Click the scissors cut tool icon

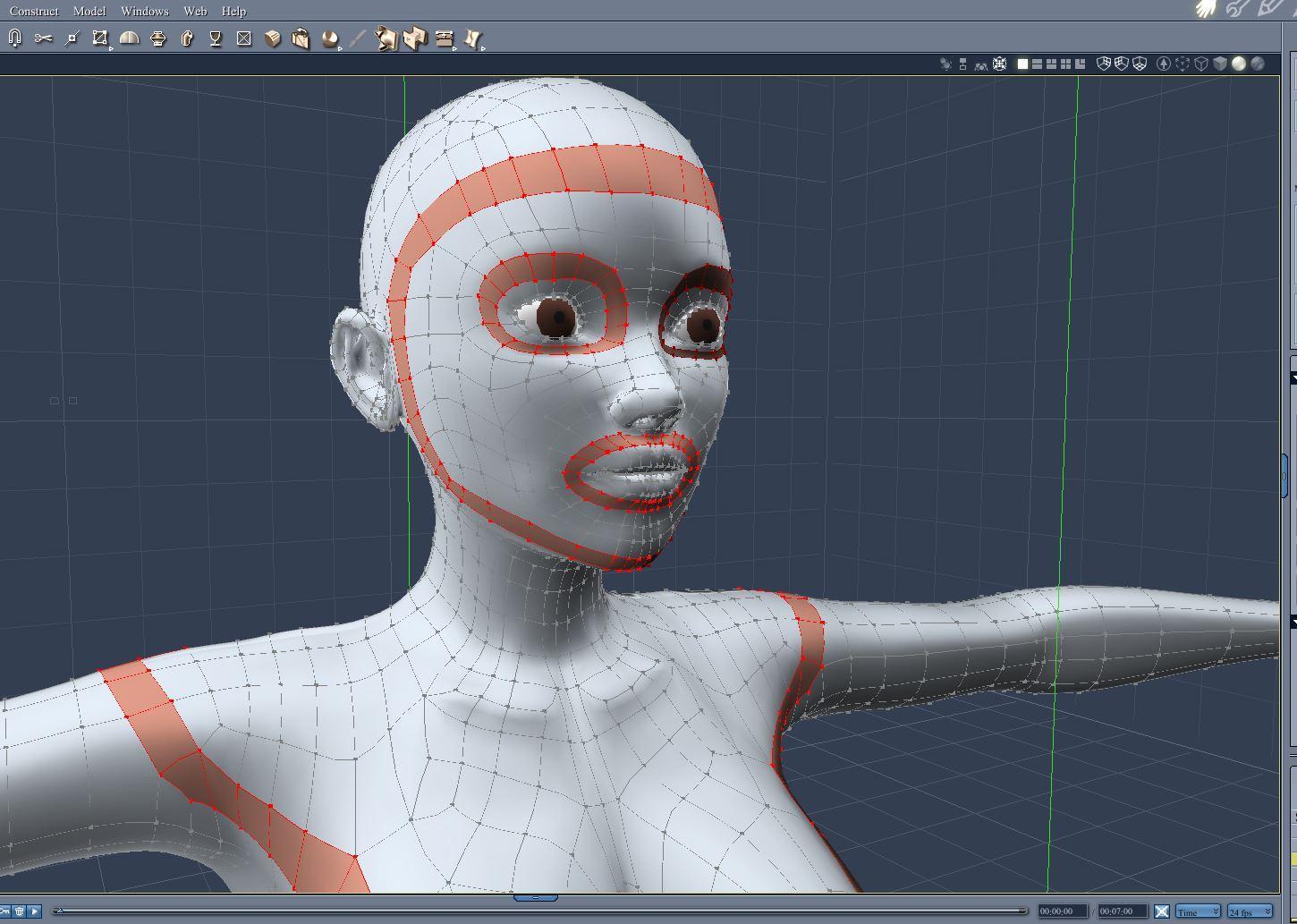pyautogui.click(x=43, y=38)
